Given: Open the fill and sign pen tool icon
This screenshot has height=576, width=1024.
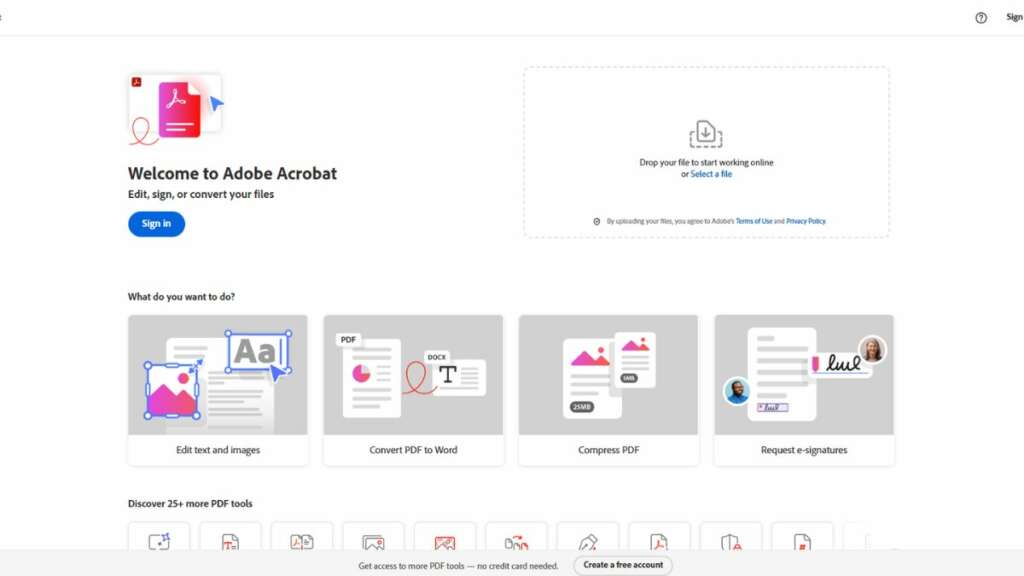Looking at the screenshot, I should point(588,542).
